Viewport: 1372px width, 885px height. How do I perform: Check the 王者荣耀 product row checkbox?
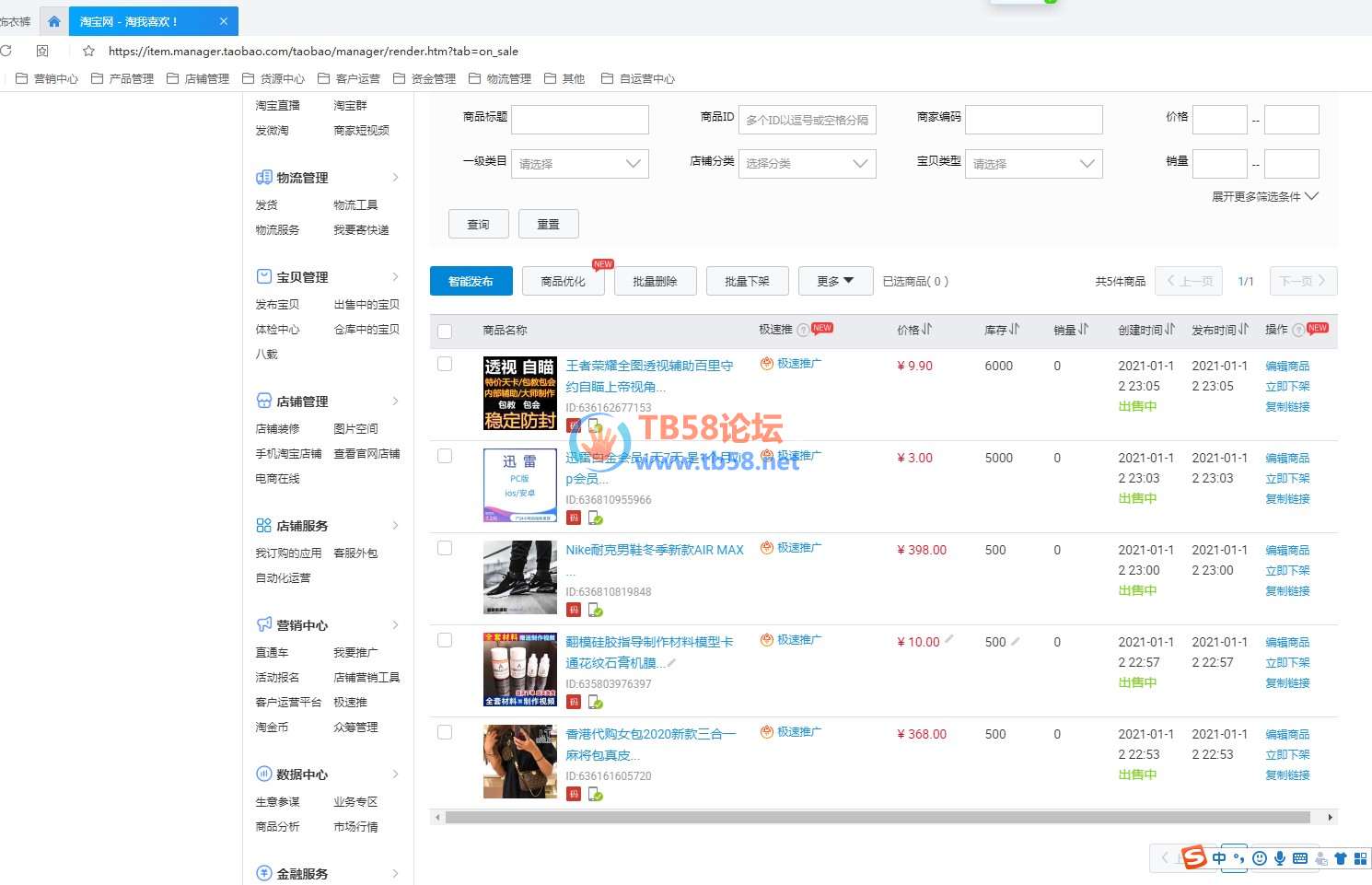[445, 364]
